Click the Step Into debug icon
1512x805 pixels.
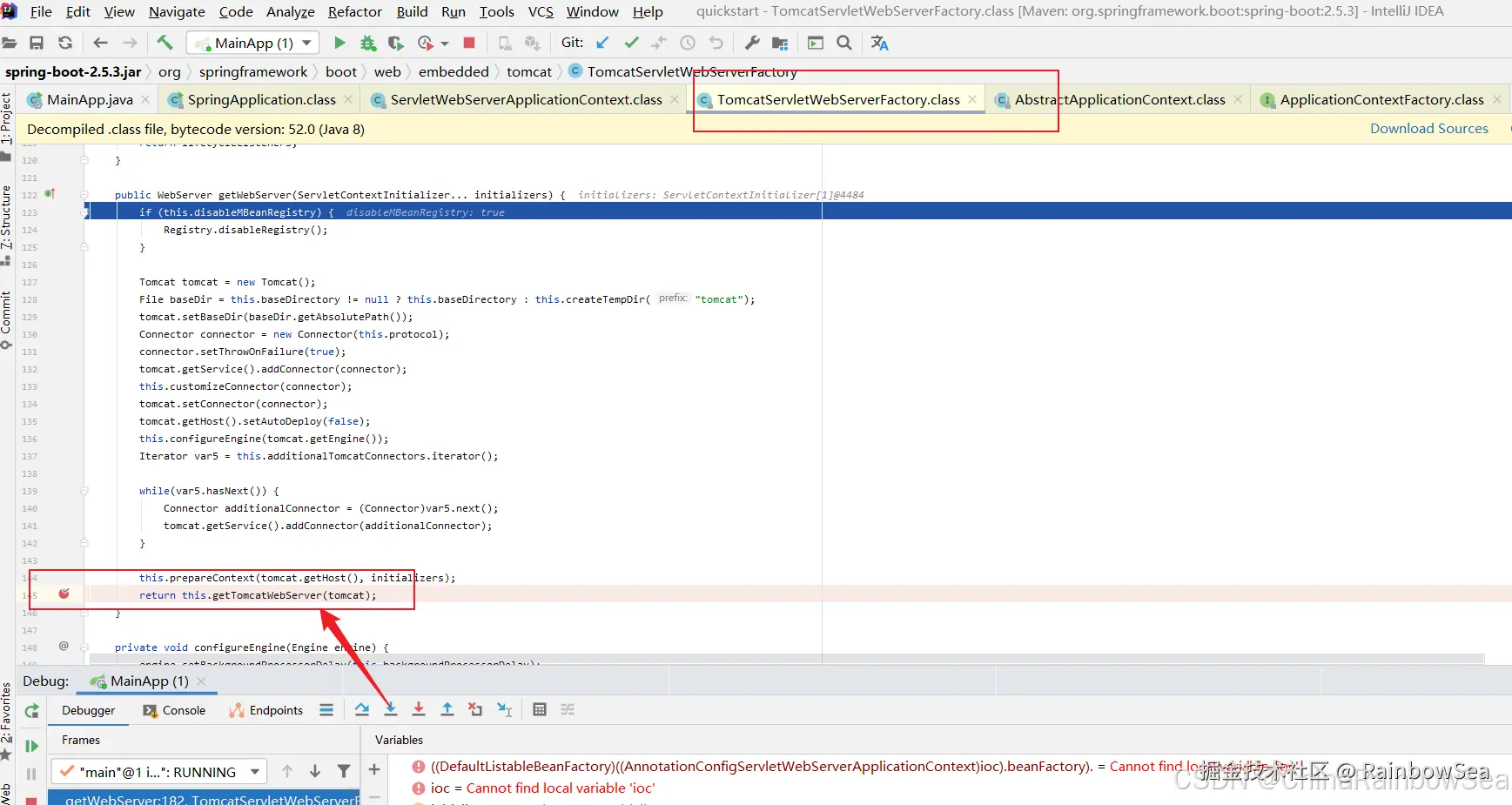pos(391,710)
